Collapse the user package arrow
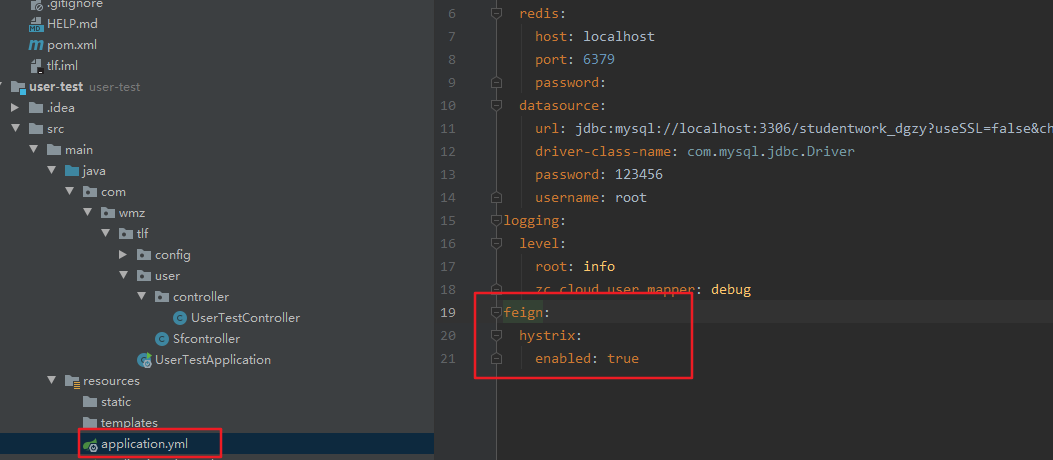1053x460 pixels. [124, 275]
